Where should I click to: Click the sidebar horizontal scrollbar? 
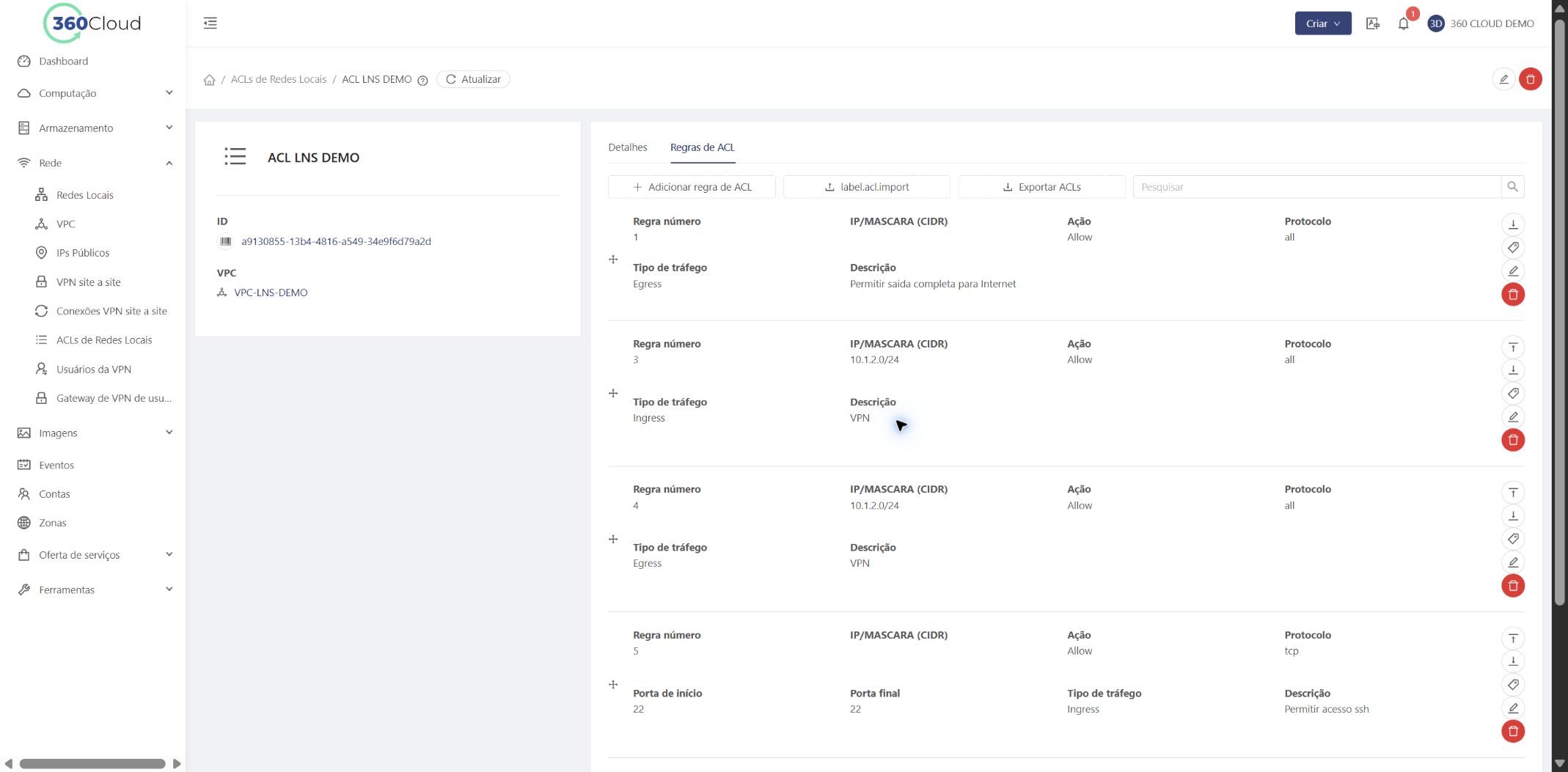(x=92, y=764)
